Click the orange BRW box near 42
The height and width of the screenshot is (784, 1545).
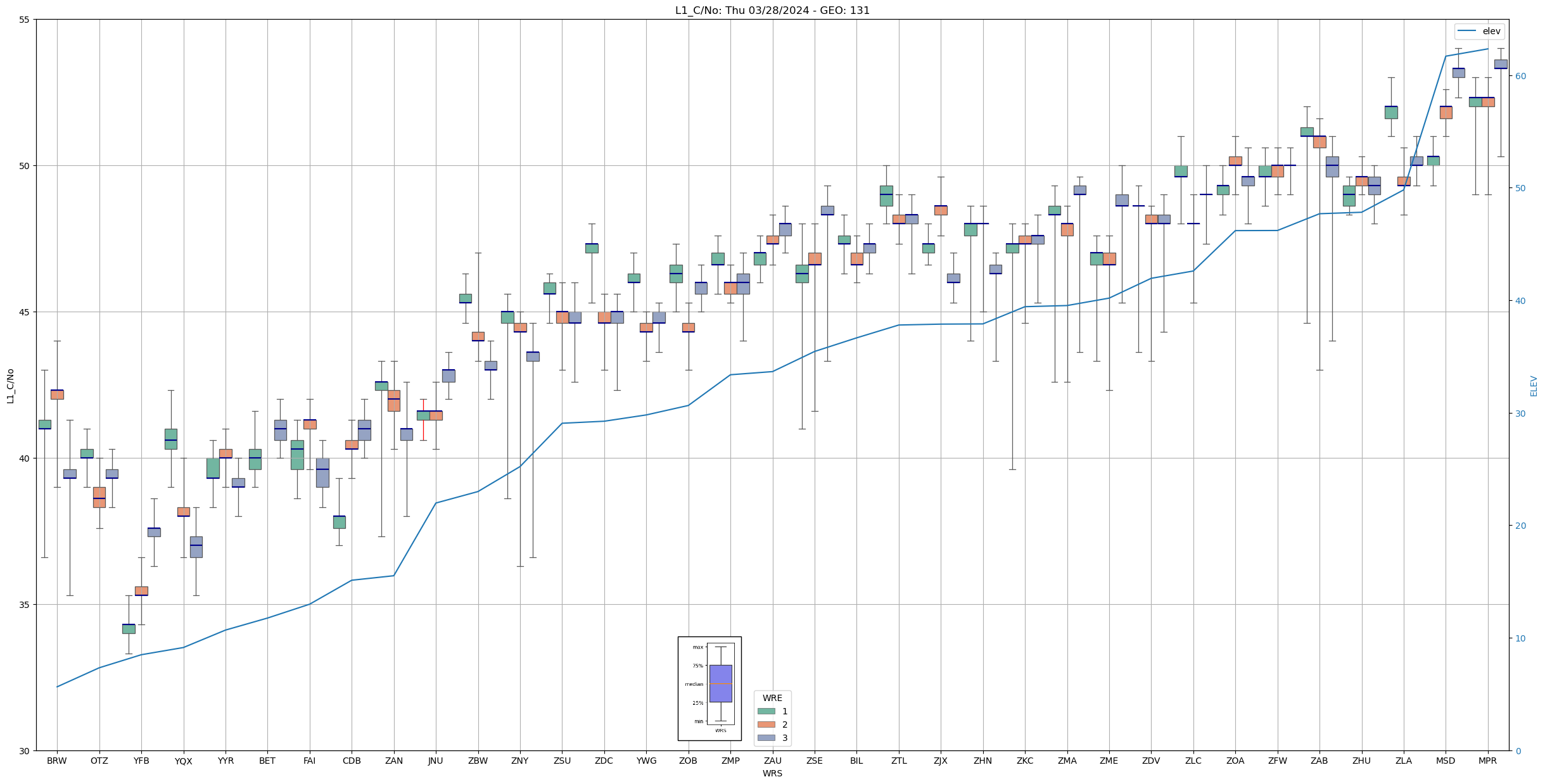coord(57,394)
